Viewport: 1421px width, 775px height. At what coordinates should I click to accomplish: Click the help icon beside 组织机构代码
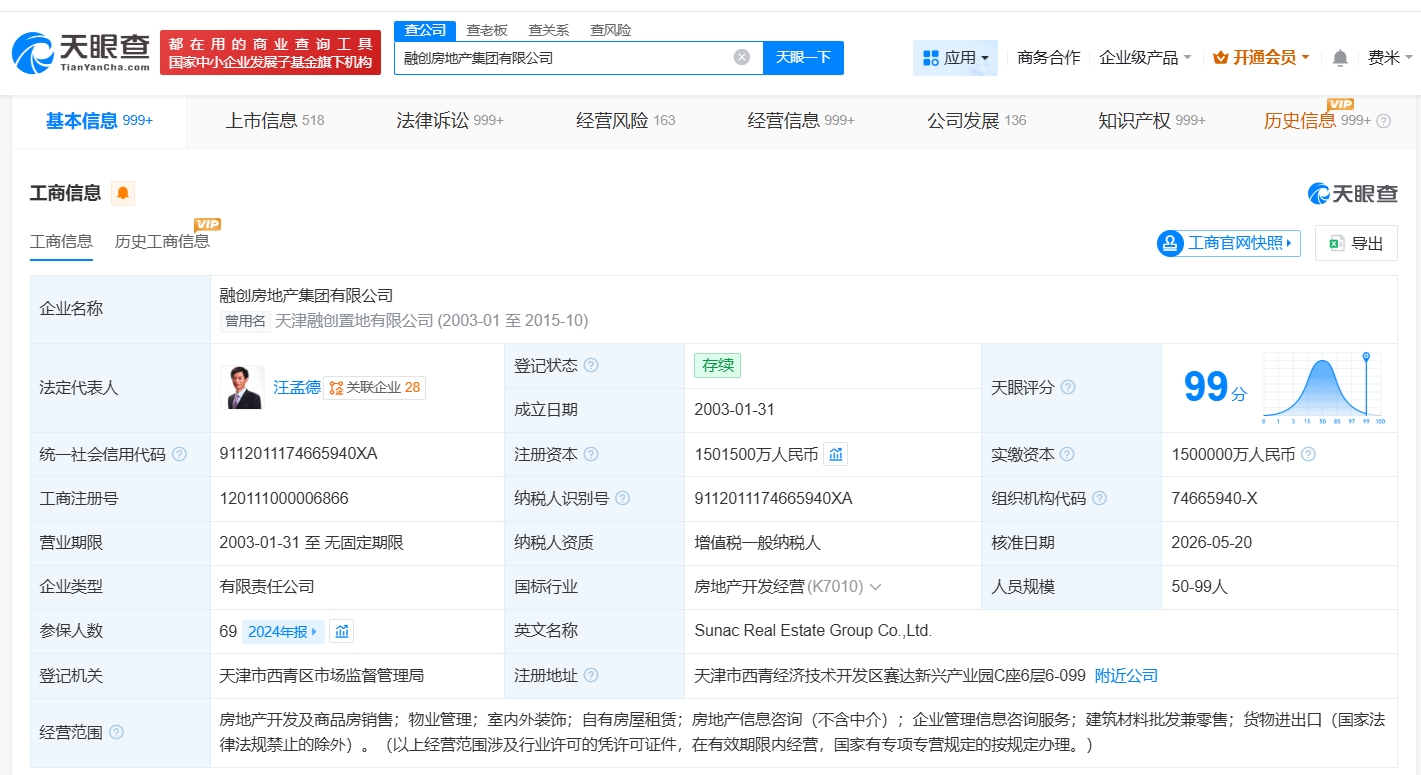click(1100, 498)
